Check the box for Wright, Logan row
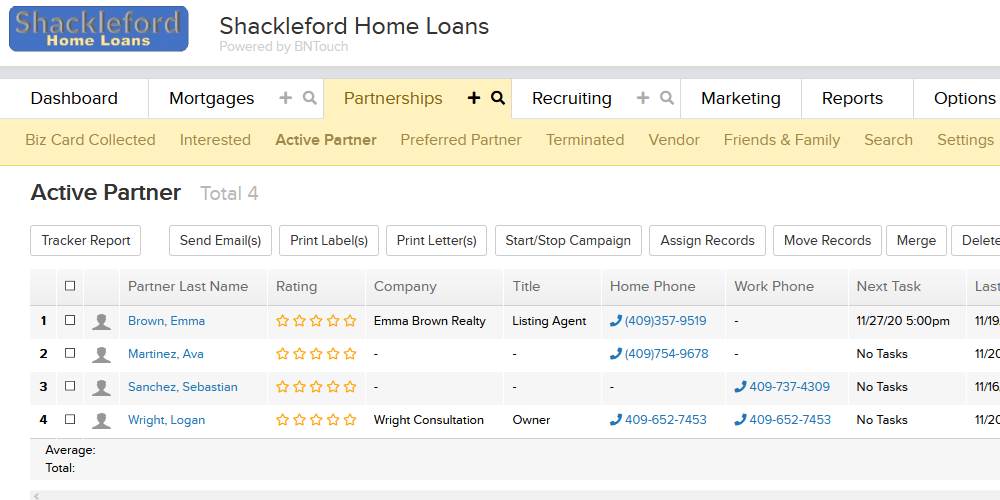The width and height of the screenshot is (1000, 500). pos(70,420)
